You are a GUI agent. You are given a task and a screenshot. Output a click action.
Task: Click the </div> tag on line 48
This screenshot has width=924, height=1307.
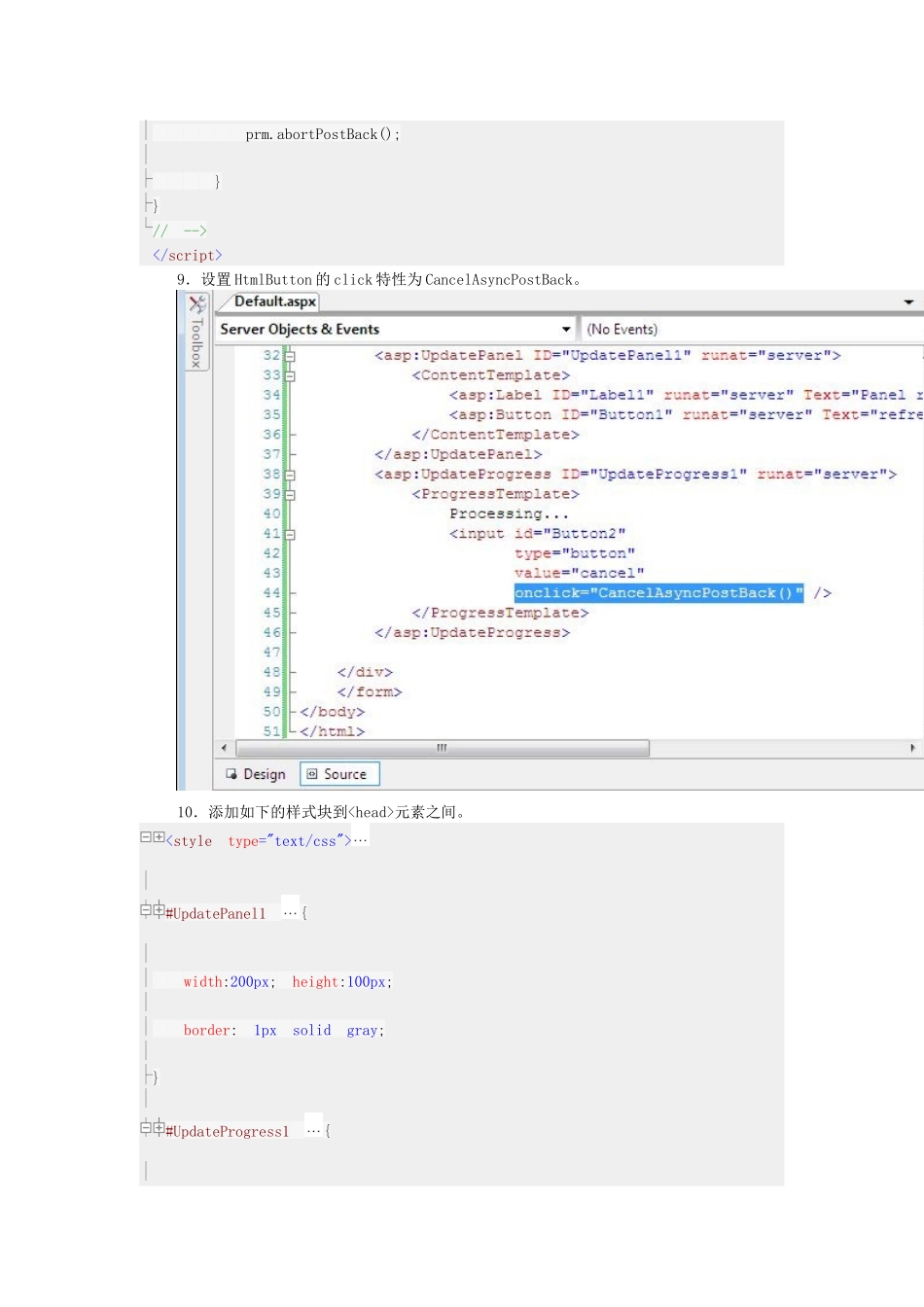click(365, 672)
